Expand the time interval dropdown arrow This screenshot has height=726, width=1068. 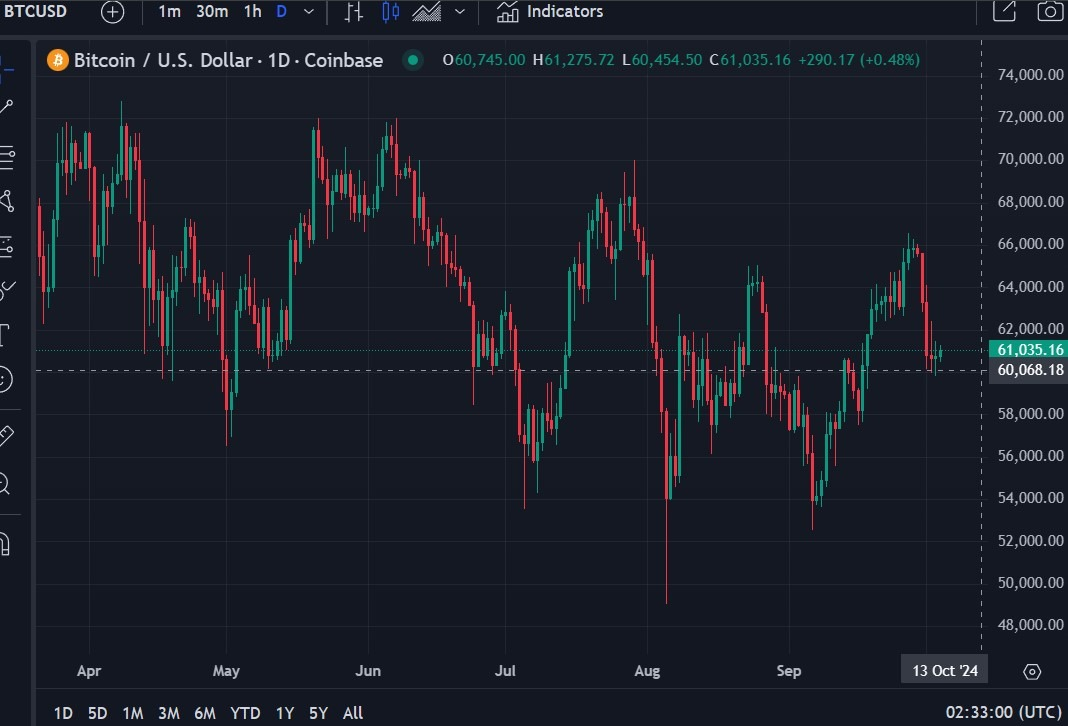coord(309,12)
